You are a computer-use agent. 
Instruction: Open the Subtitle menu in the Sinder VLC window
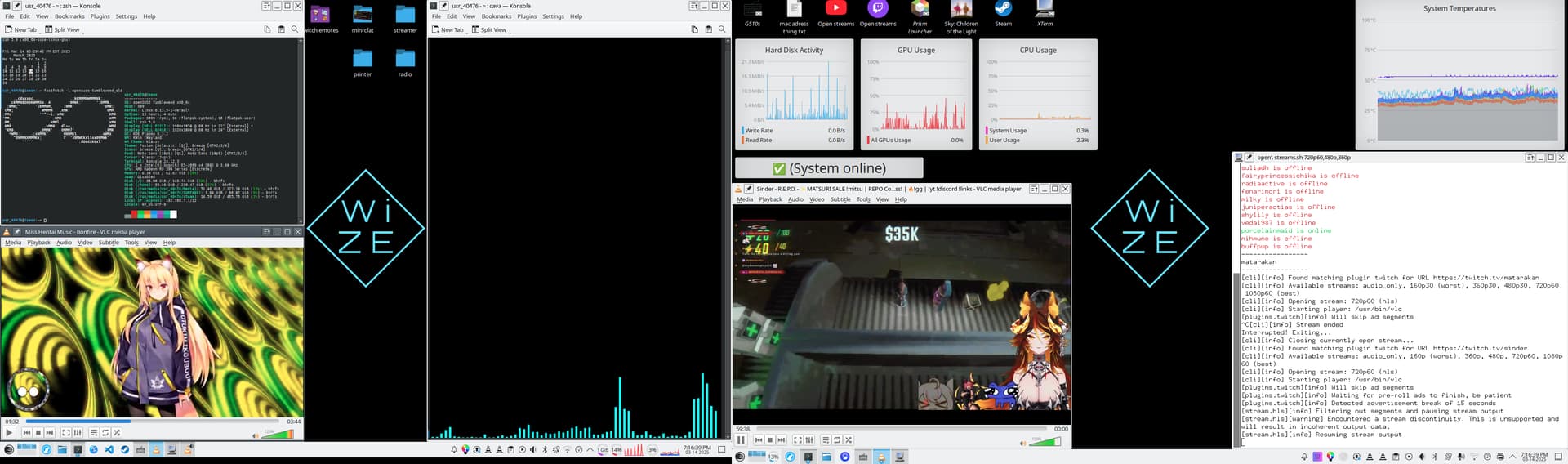click(x=840, y=199)
